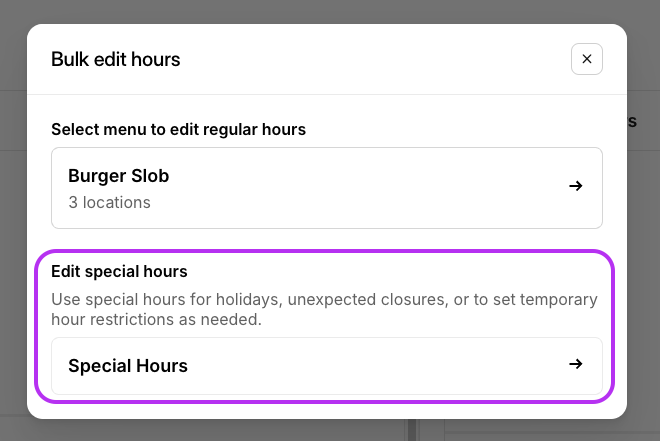660x441 pixels.
Task: Click the dimmed backdrop below the dialog
Action: pyautogui.click(x=330, y=430)
